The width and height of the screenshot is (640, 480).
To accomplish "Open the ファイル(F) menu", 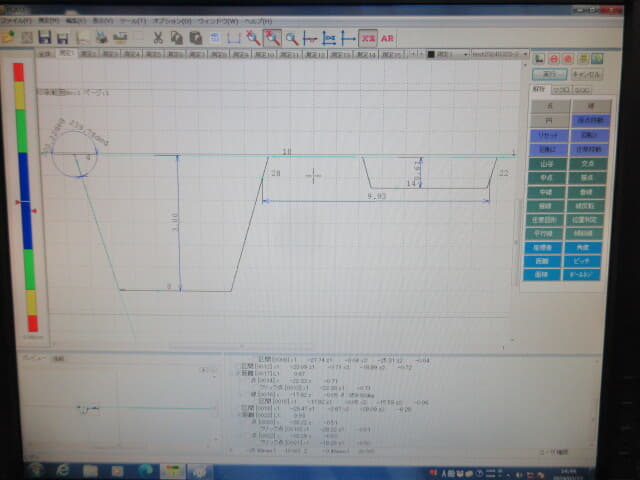I will click(x=16, y=20).
